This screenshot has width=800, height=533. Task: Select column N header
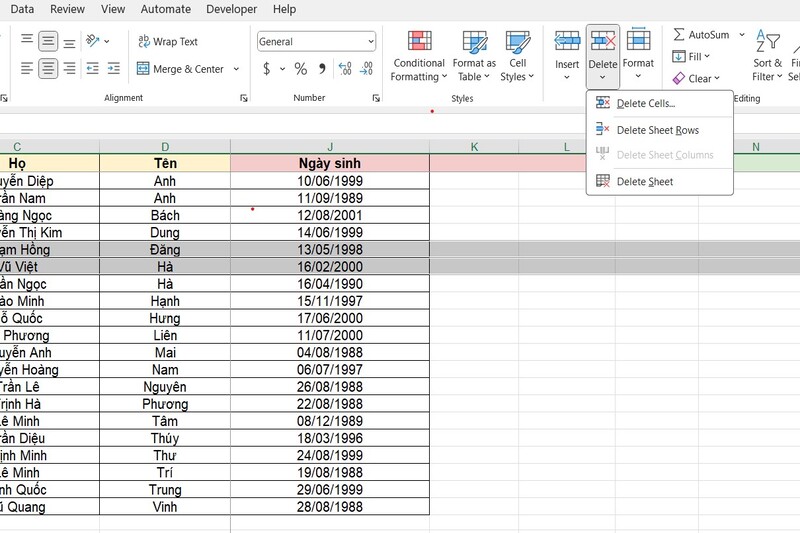click(756, 147)
